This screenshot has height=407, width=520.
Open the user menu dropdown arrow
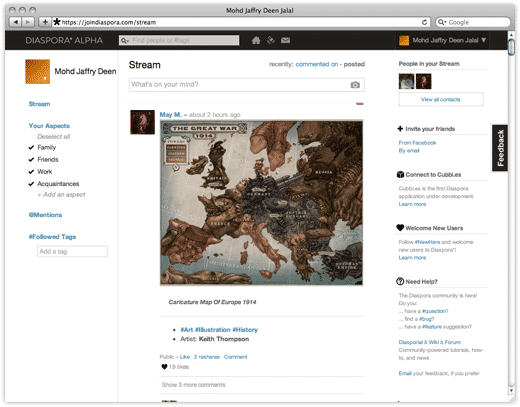click(x=483, y=40)
